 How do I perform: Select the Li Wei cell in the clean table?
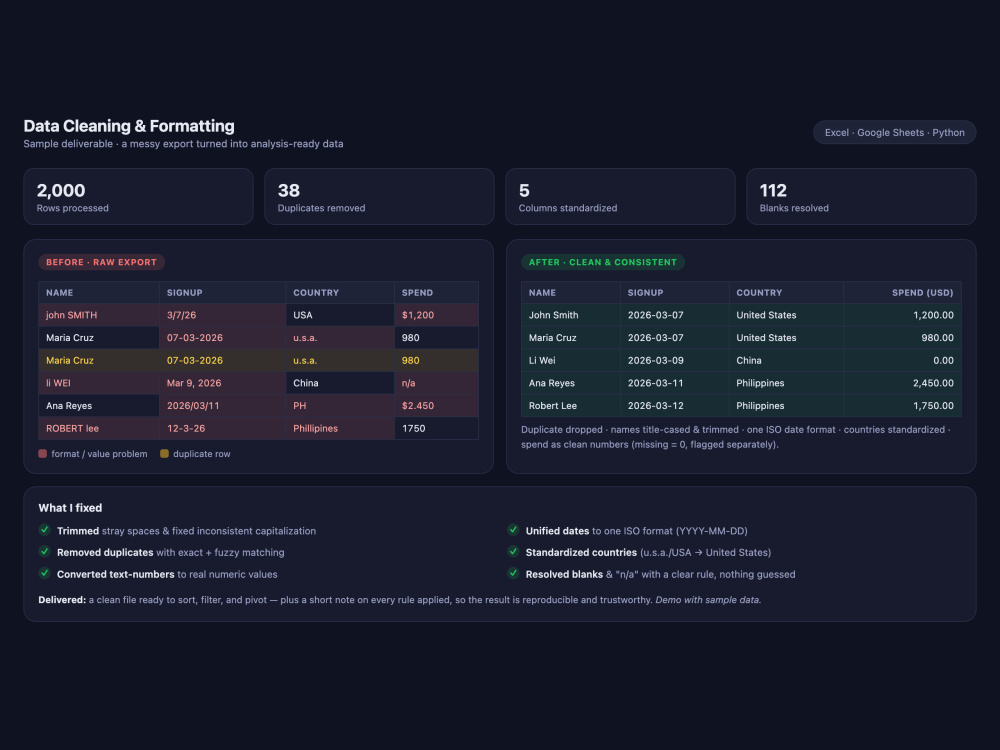571,360
